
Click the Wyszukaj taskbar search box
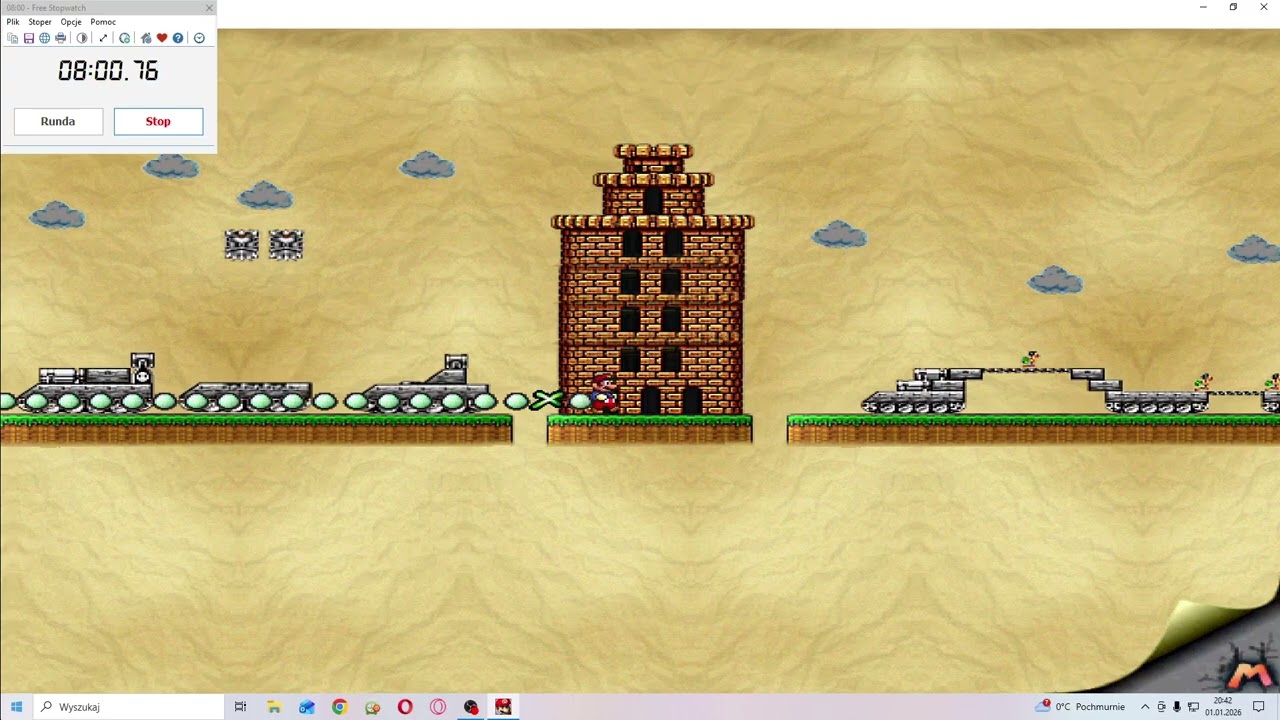pos(128,707)
